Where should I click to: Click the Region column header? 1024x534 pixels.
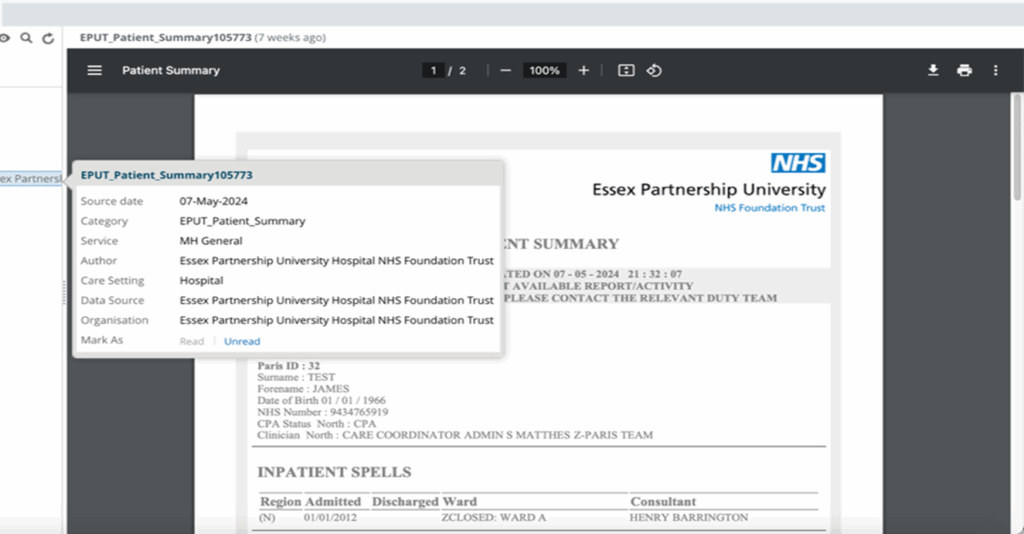pyautogui.click(x=280, y=501)
